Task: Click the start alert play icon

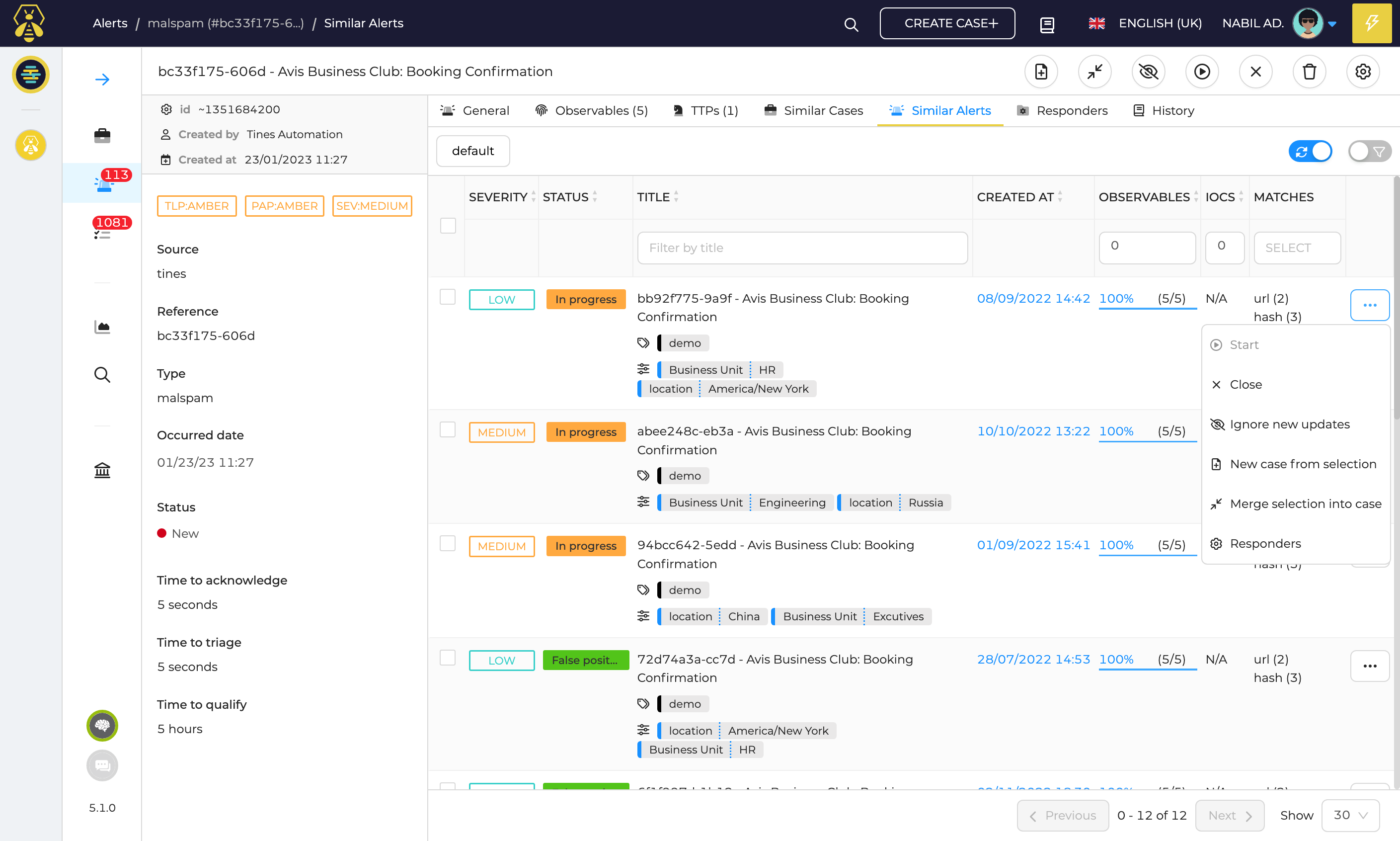Action: coord(1202,72)
